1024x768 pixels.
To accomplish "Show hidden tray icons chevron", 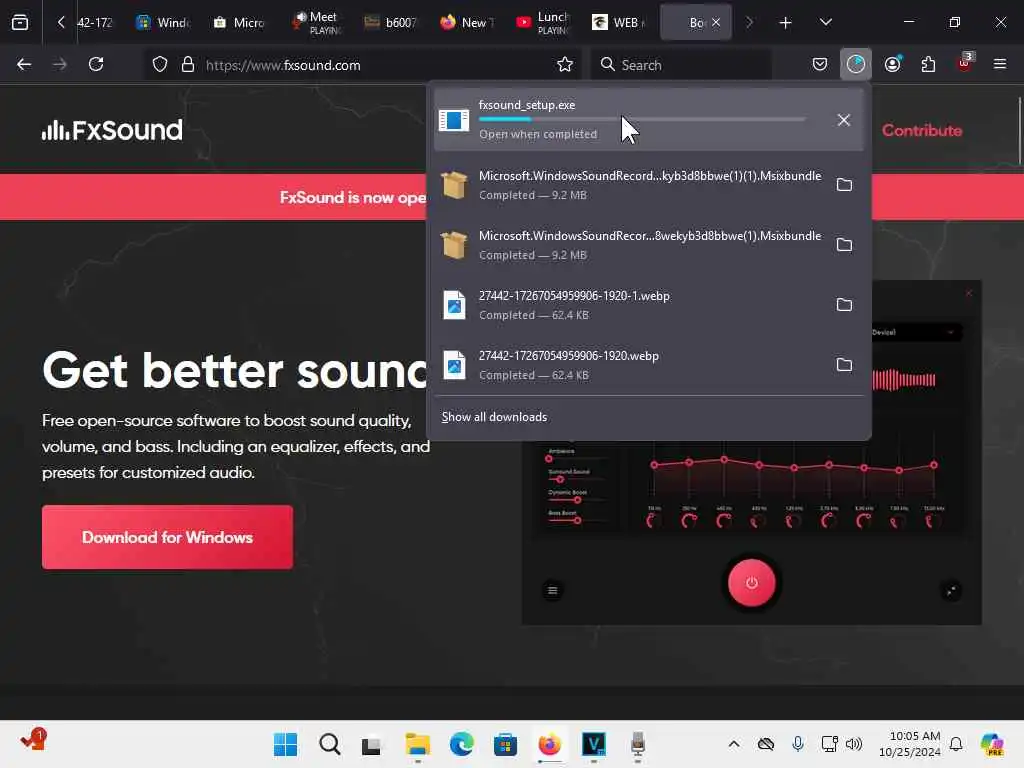I will pos(734,744).
